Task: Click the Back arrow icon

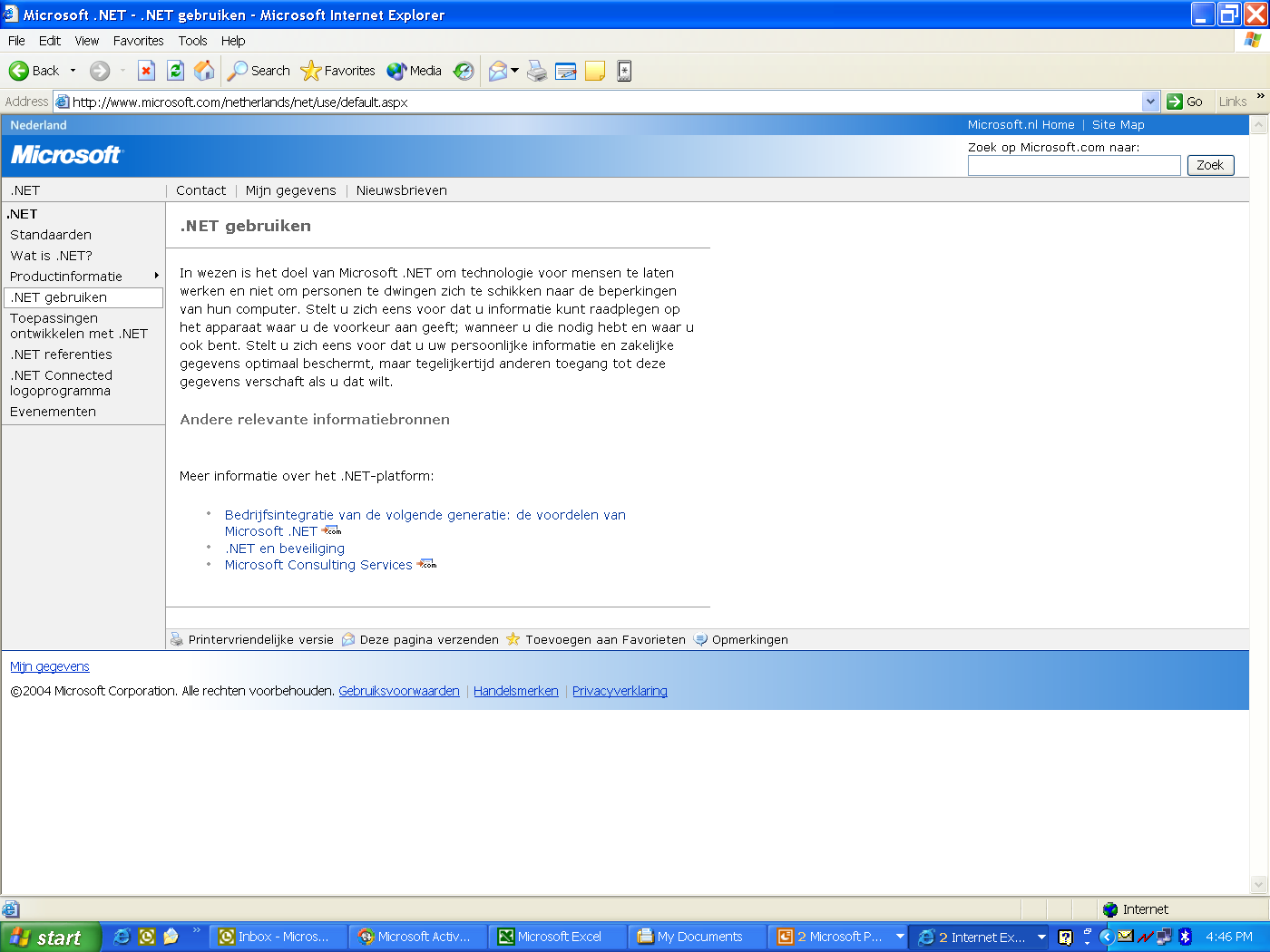Action: pyautogui.click(x=19, y=71)
